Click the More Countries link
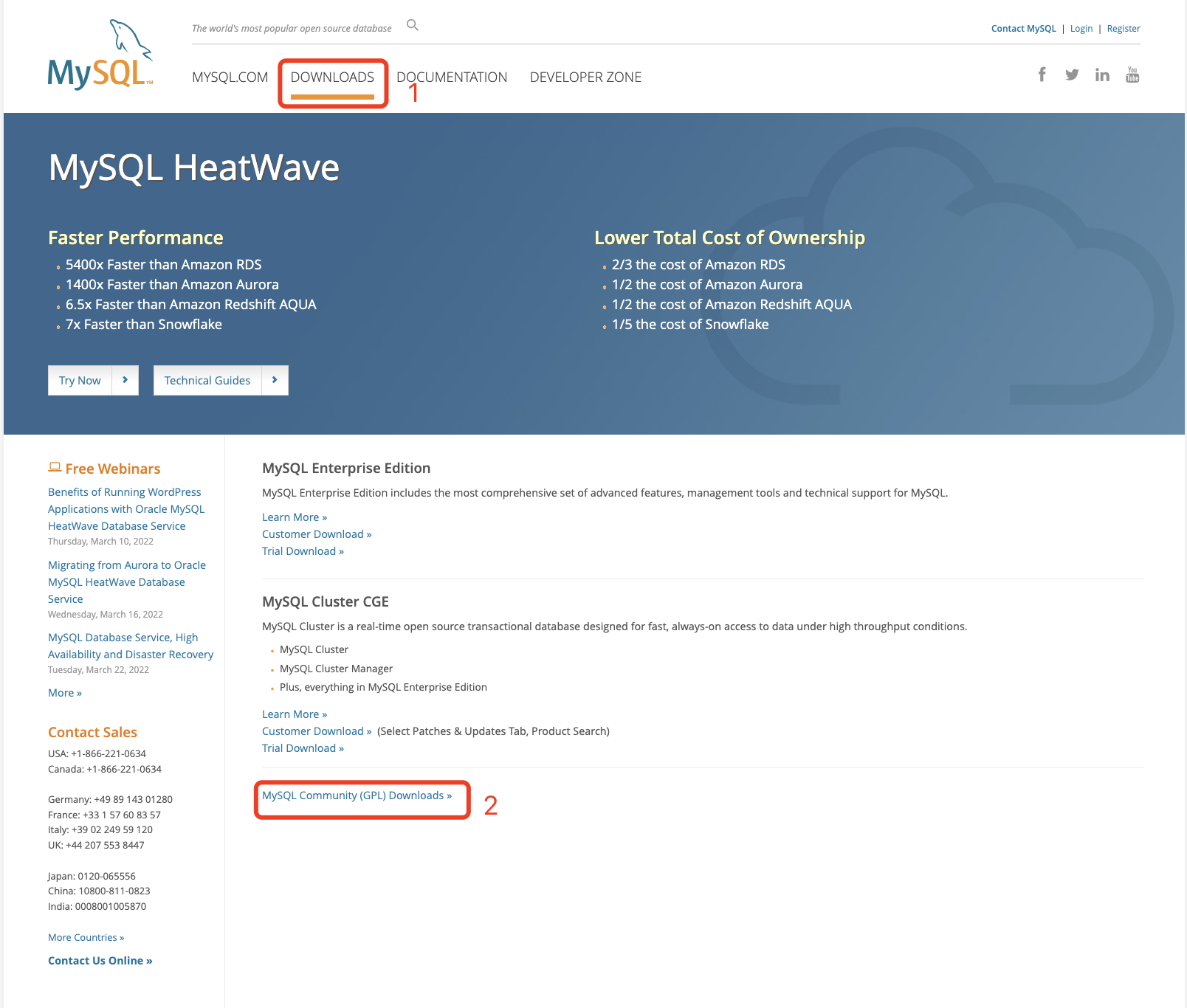Viewport: 1187px width, 1008px height. pyautogui.click(x=86, y=937)
